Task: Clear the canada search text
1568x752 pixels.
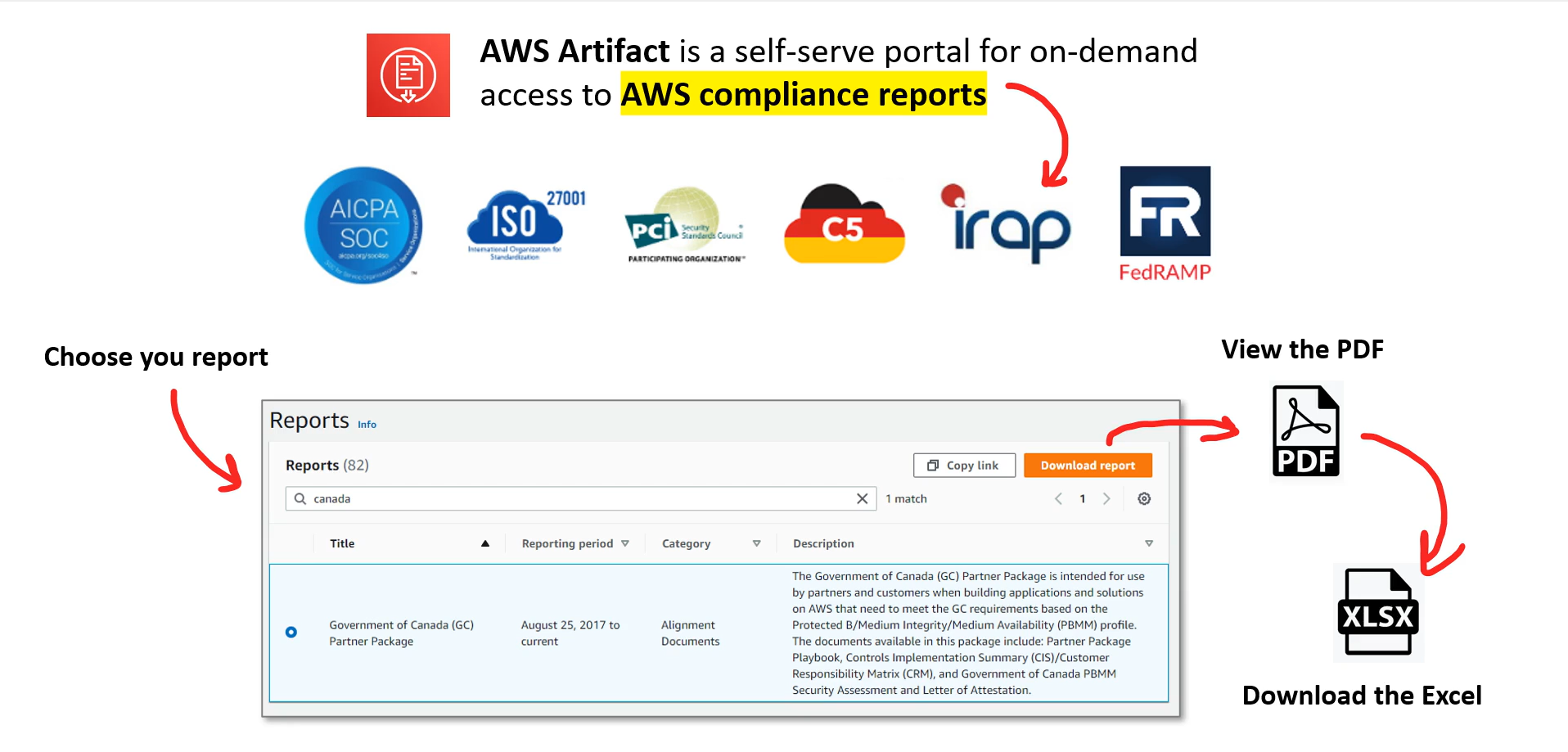Action: click(x=862, y=498)
